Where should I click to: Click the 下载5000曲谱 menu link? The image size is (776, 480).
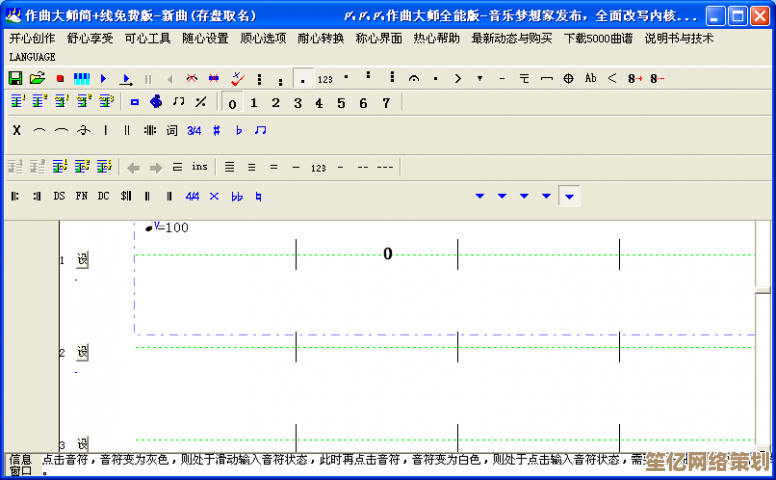(x=598, y=38)
